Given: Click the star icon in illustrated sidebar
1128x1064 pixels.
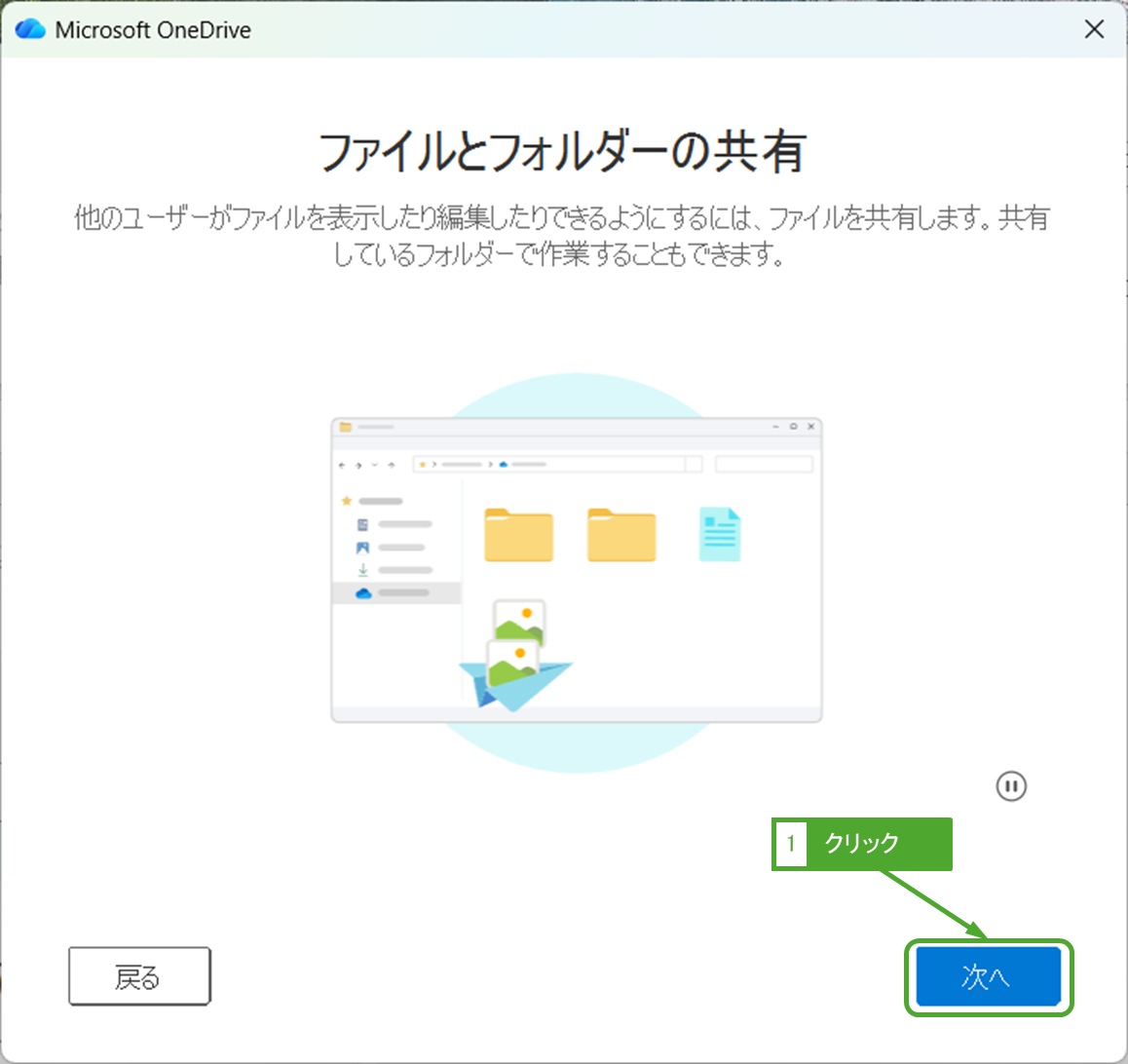Looking at the screenshot, I should (346, 501).
